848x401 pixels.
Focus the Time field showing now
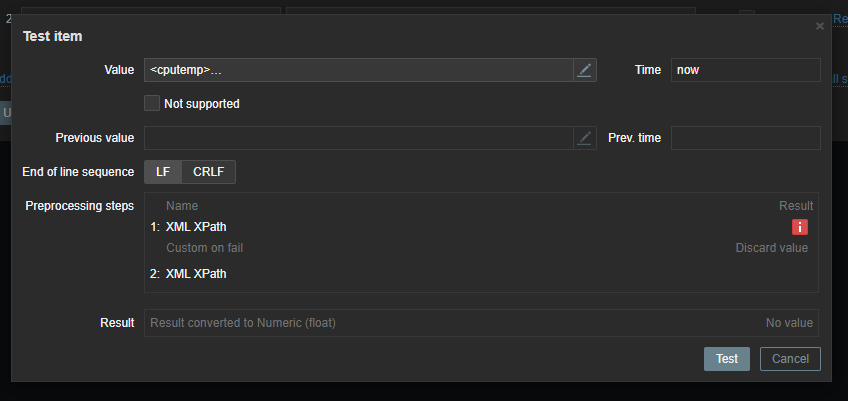(745, 70)
